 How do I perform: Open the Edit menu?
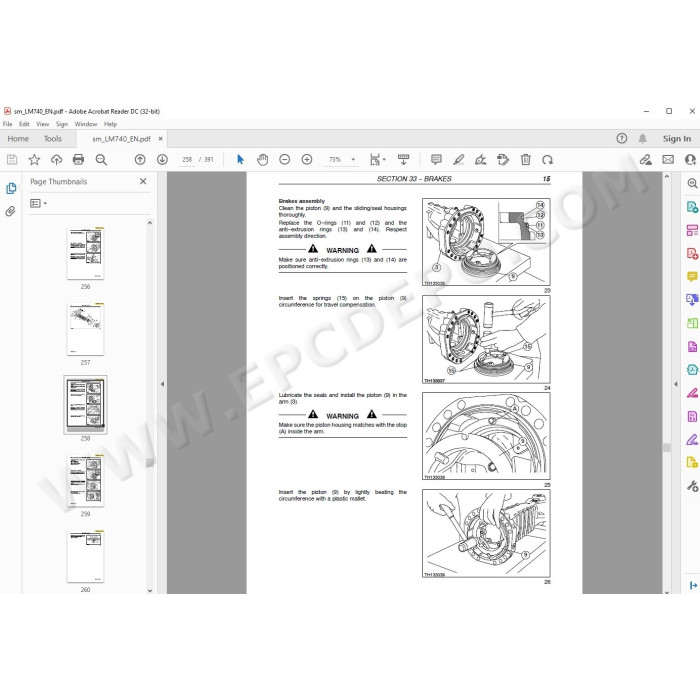24,124
